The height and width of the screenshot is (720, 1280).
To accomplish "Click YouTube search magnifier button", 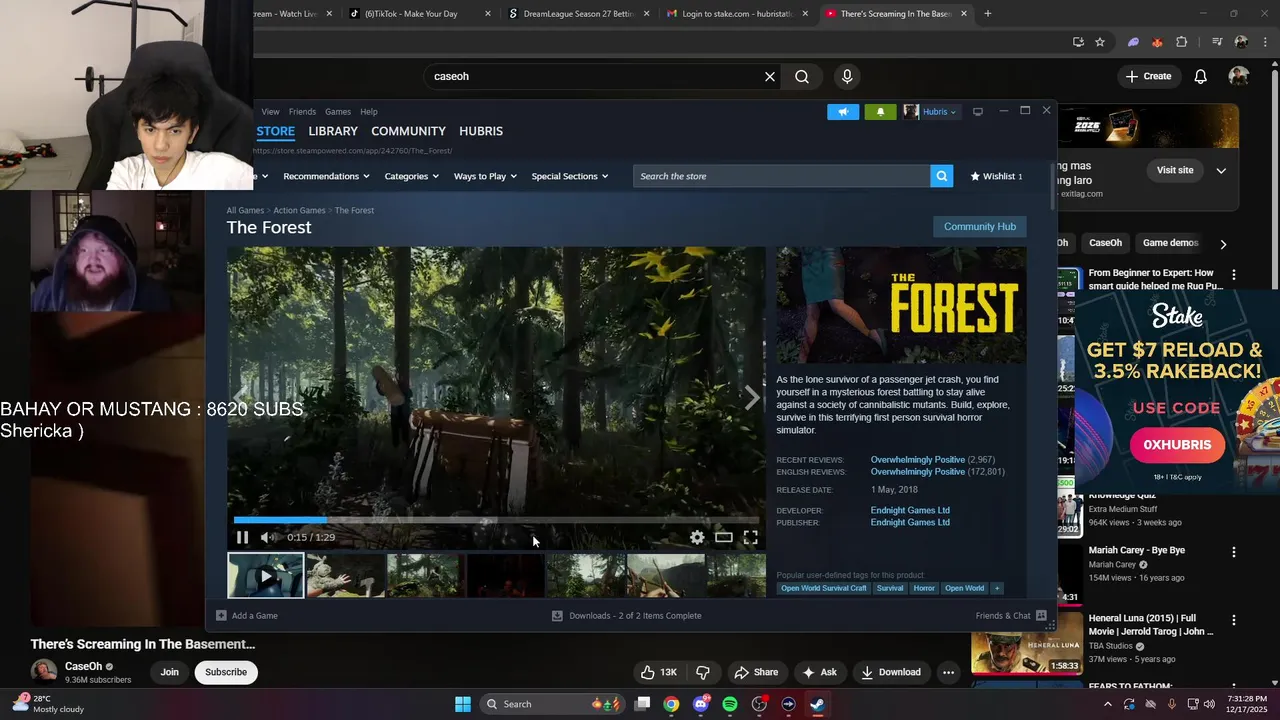I will 802,76.
